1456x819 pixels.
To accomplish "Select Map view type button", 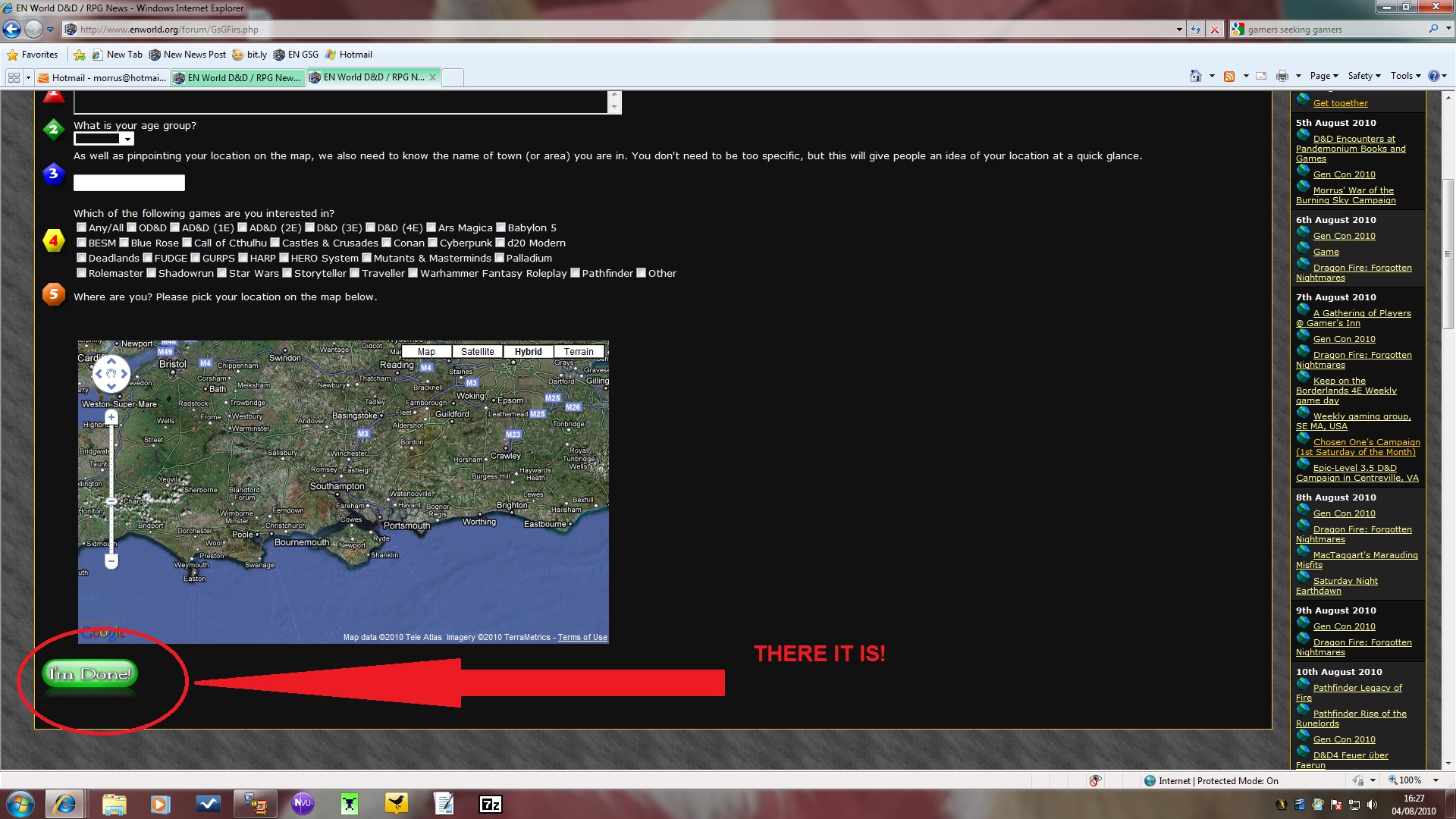I will [426, 352].
